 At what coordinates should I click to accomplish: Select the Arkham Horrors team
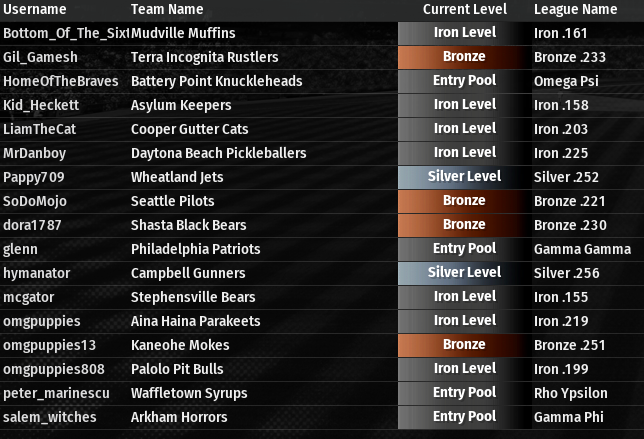tap(179, 417)
